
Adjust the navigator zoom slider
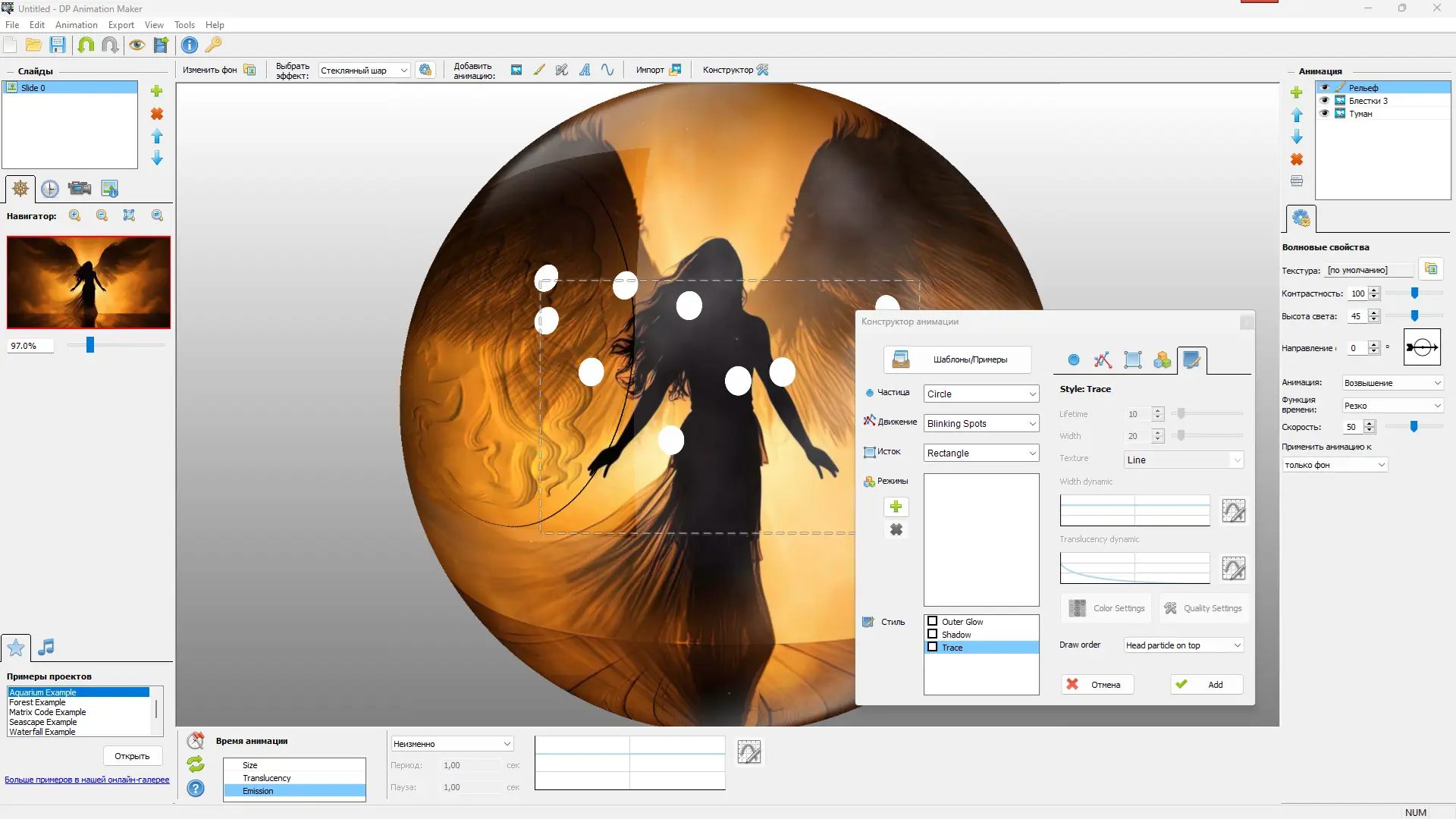coord(90,345)
